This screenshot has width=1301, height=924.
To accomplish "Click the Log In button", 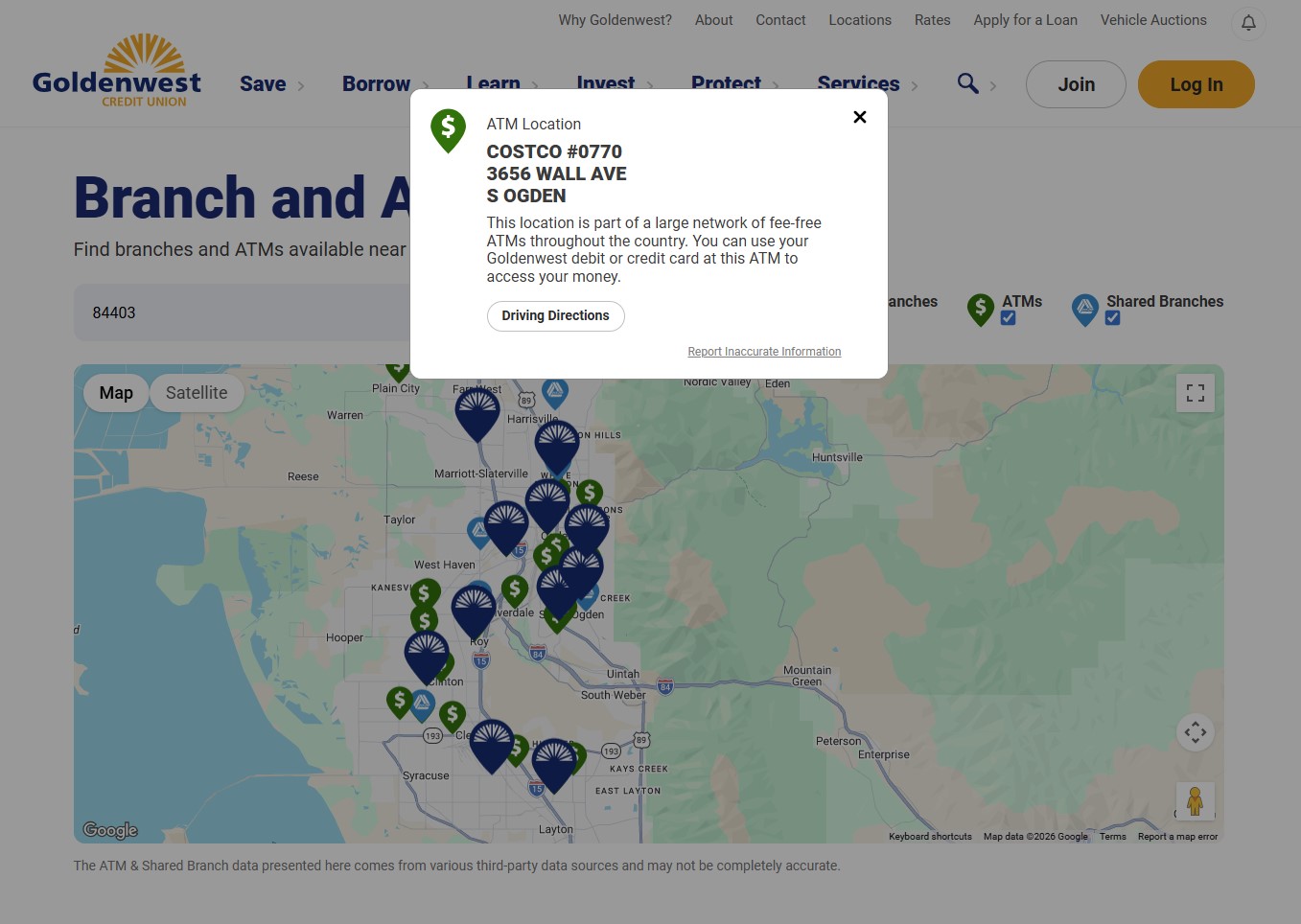I will [1196, 84].
